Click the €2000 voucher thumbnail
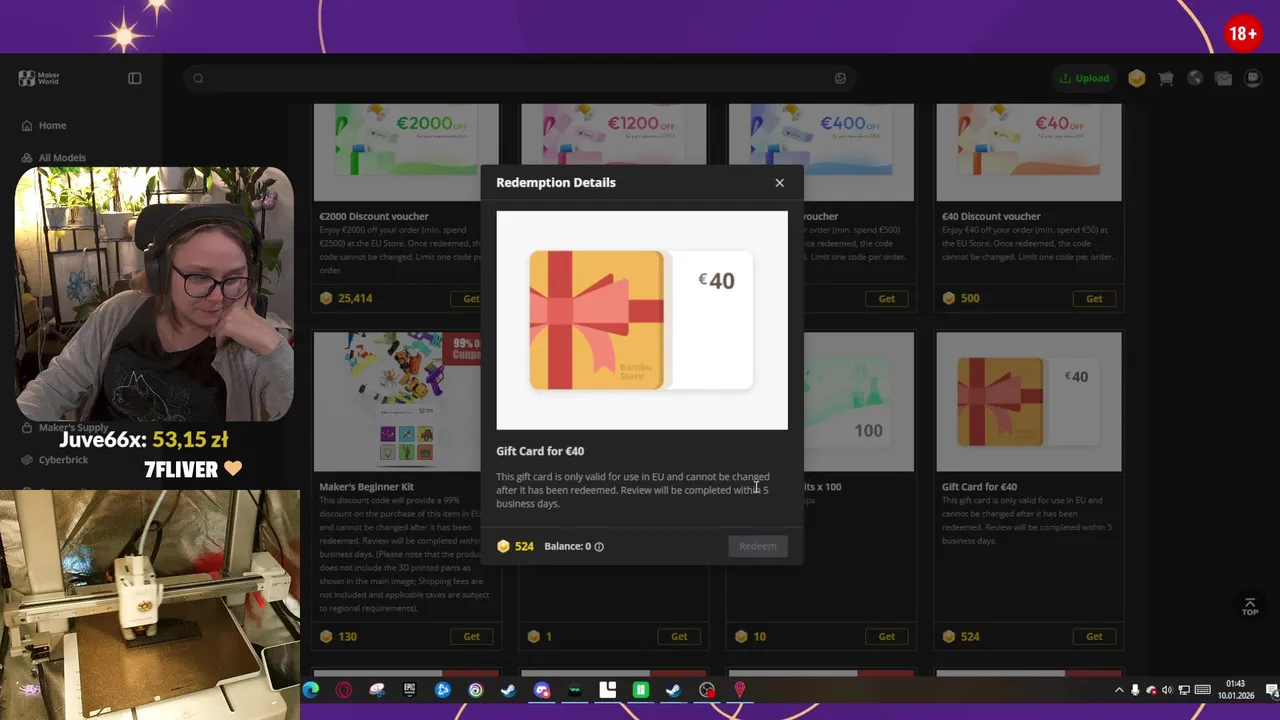Viewport: 1280px width, 720px height. click(406, 152)
